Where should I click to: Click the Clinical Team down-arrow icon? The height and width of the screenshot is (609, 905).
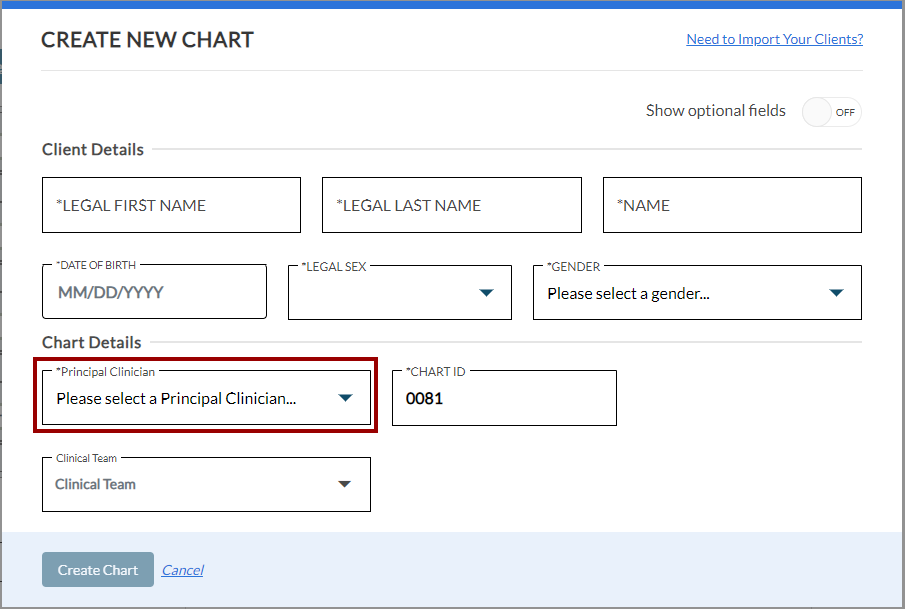point(345,484)
